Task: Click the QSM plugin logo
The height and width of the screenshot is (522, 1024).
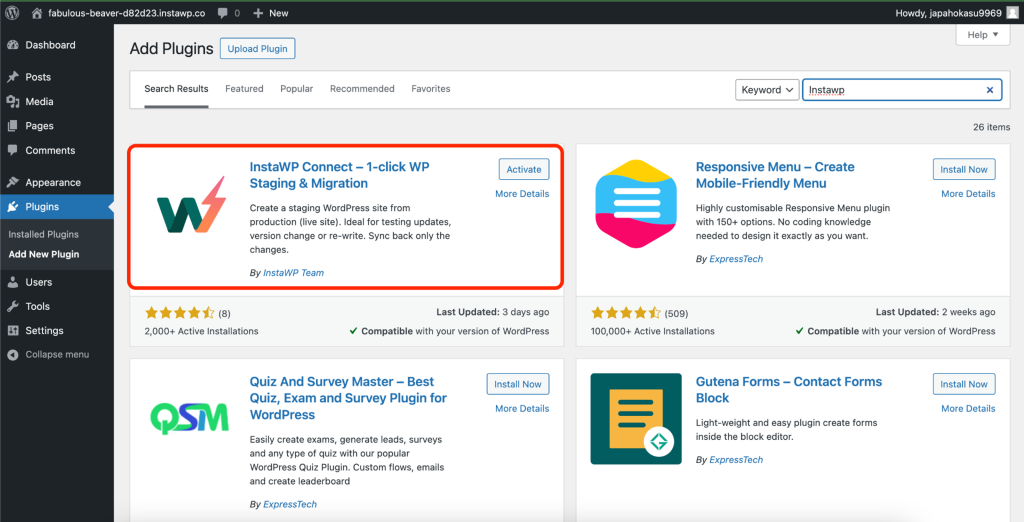Action: click(x=187, y=418)
